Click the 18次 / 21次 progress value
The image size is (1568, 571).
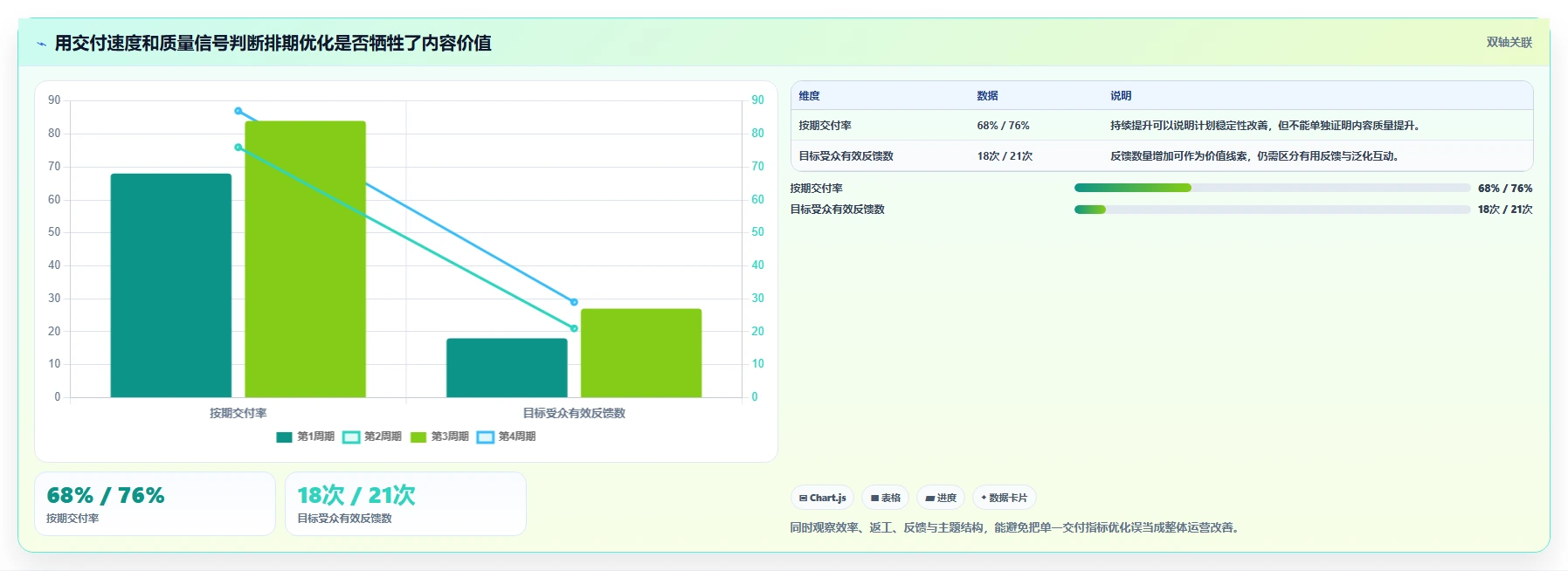tap(1505, 210)
